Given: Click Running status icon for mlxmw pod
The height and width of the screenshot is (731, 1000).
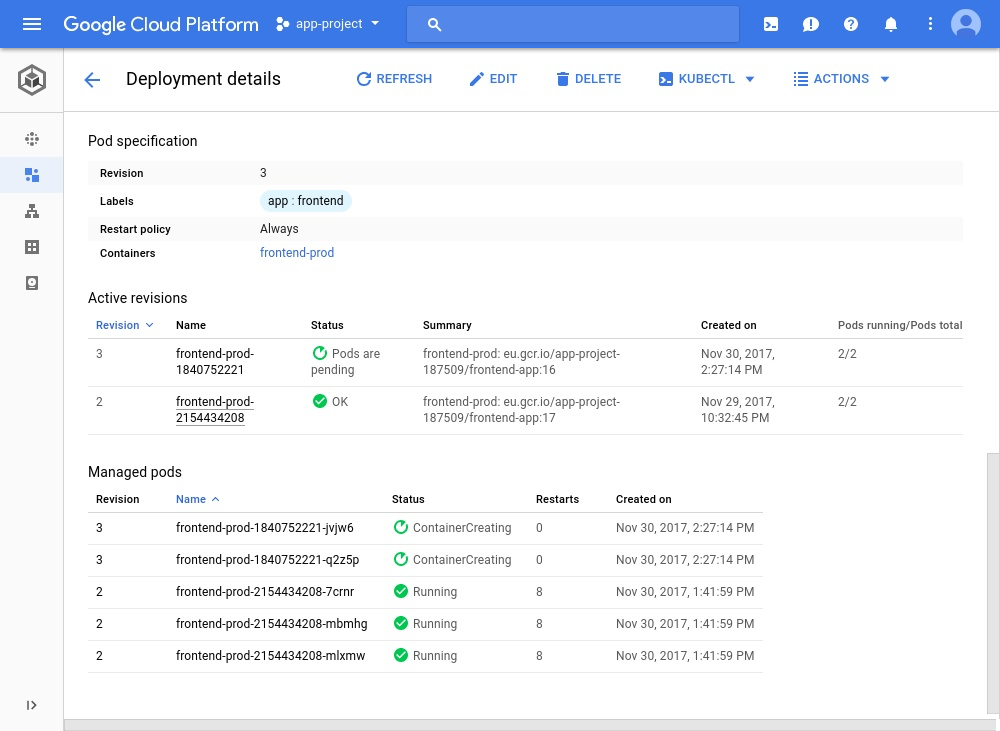Looking at the screenshot, I should [401, 655].
